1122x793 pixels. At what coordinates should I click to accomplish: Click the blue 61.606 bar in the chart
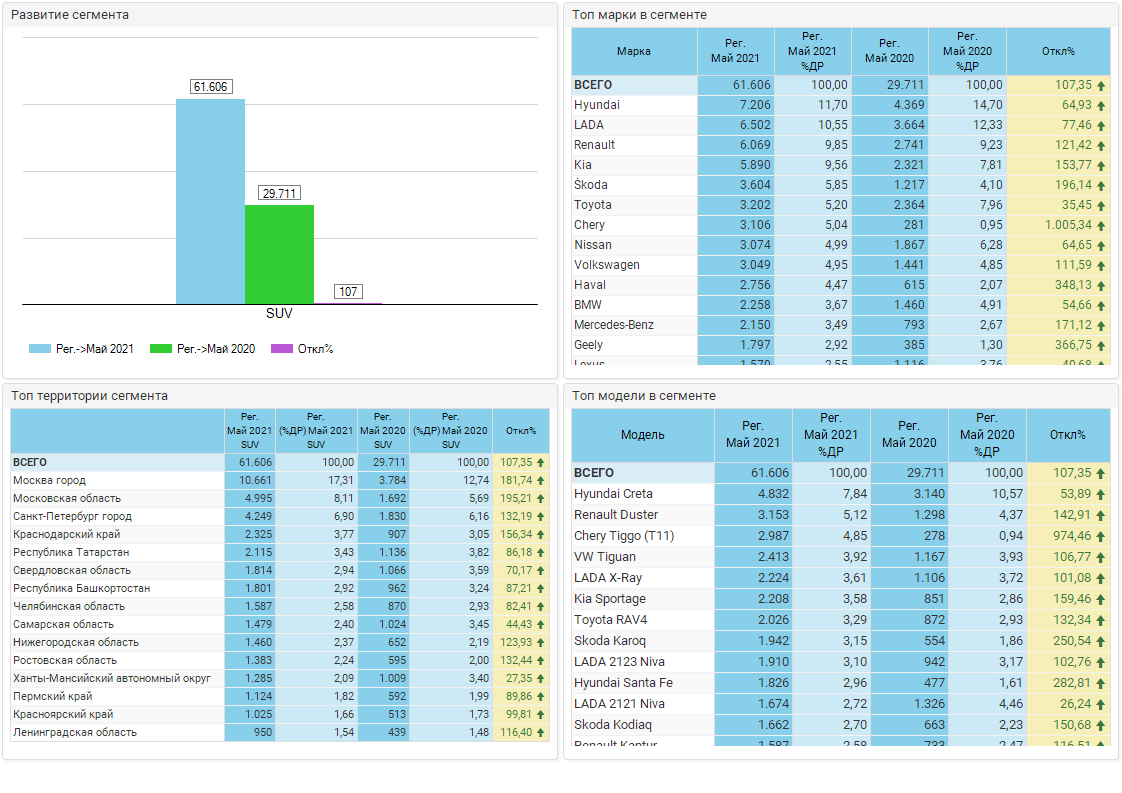(210, 200)
